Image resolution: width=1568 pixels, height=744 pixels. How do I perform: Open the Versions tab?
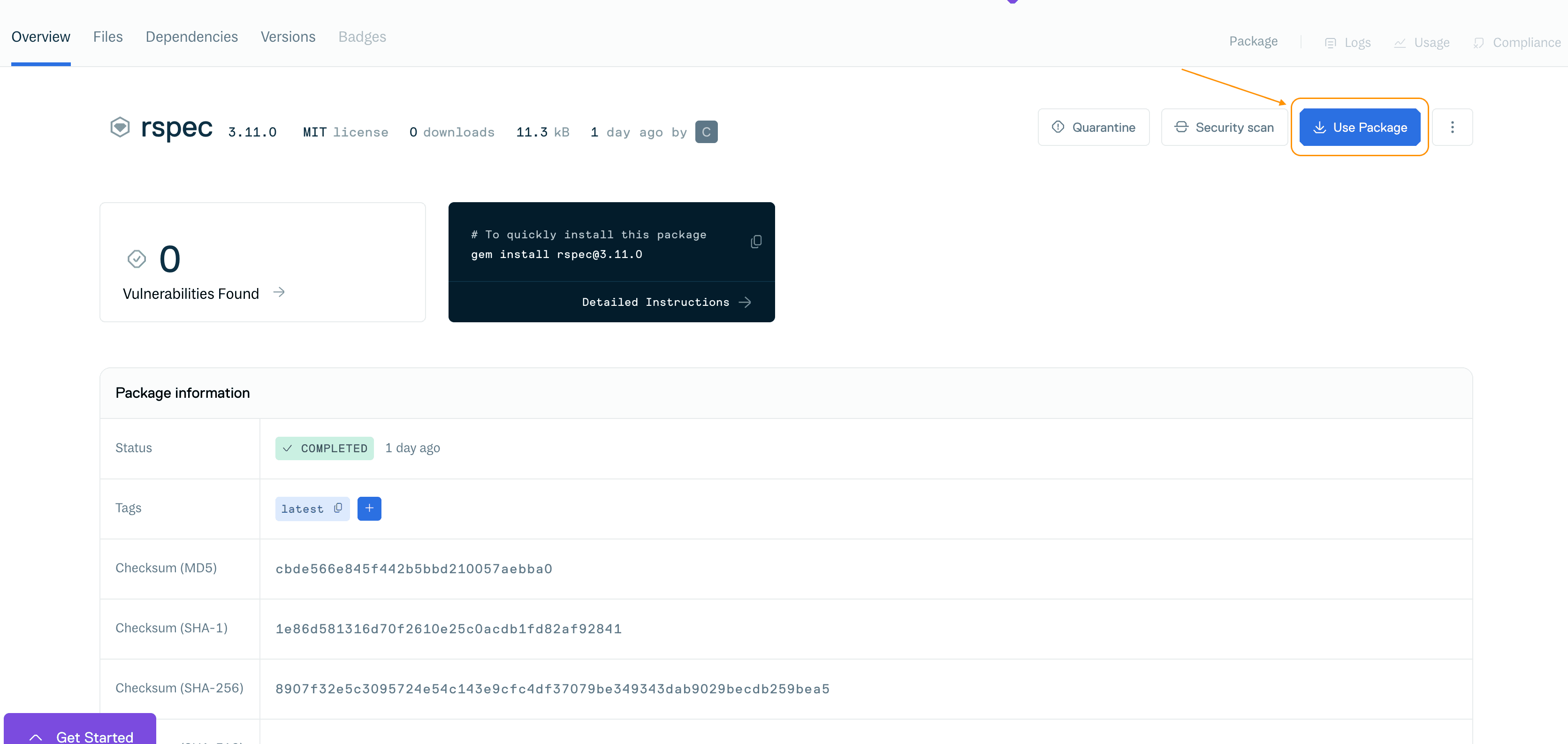coord(288,37)
